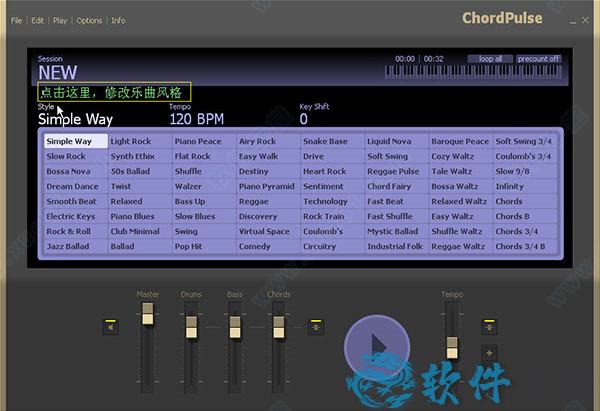This screenshot has width=600, height=411.
Task: Click the Master volume fader
Action: pyautogui.click(x=148, y=316)
